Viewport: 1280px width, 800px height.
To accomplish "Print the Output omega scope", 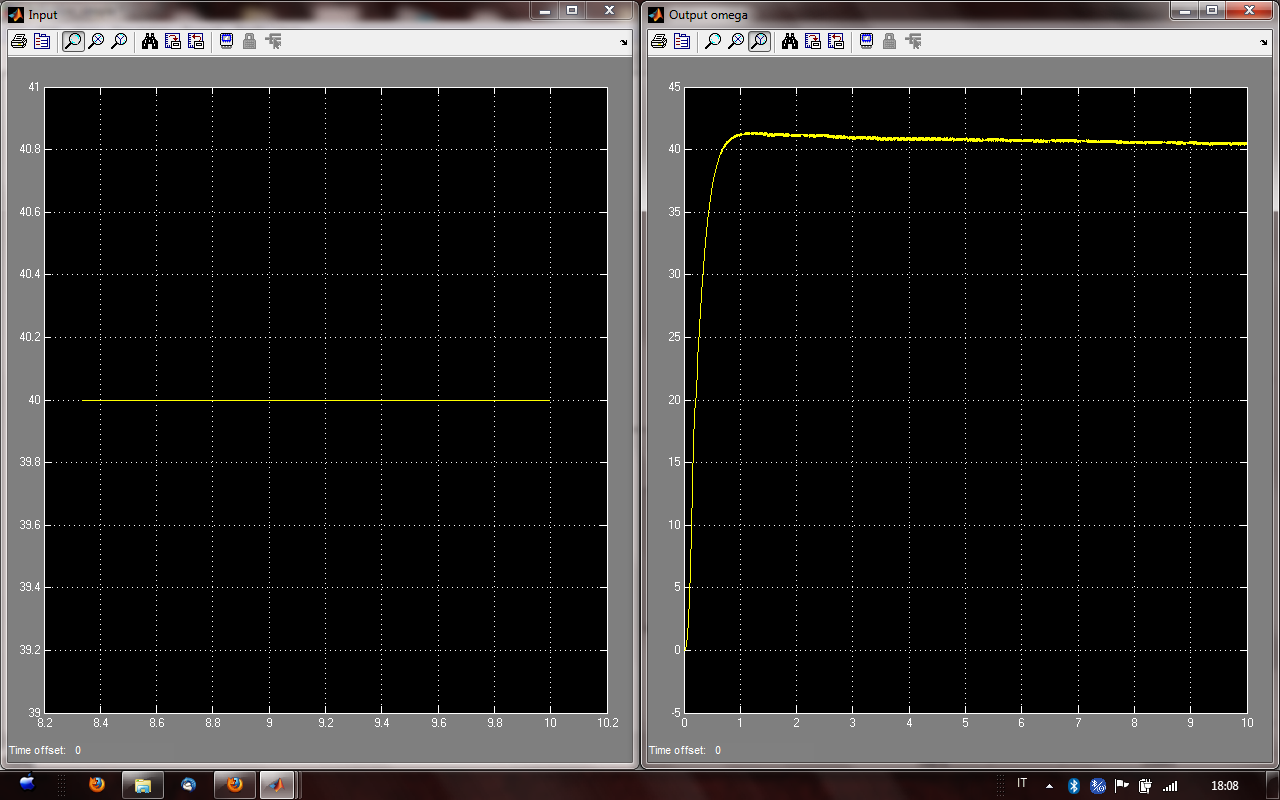I will [658, 41].
